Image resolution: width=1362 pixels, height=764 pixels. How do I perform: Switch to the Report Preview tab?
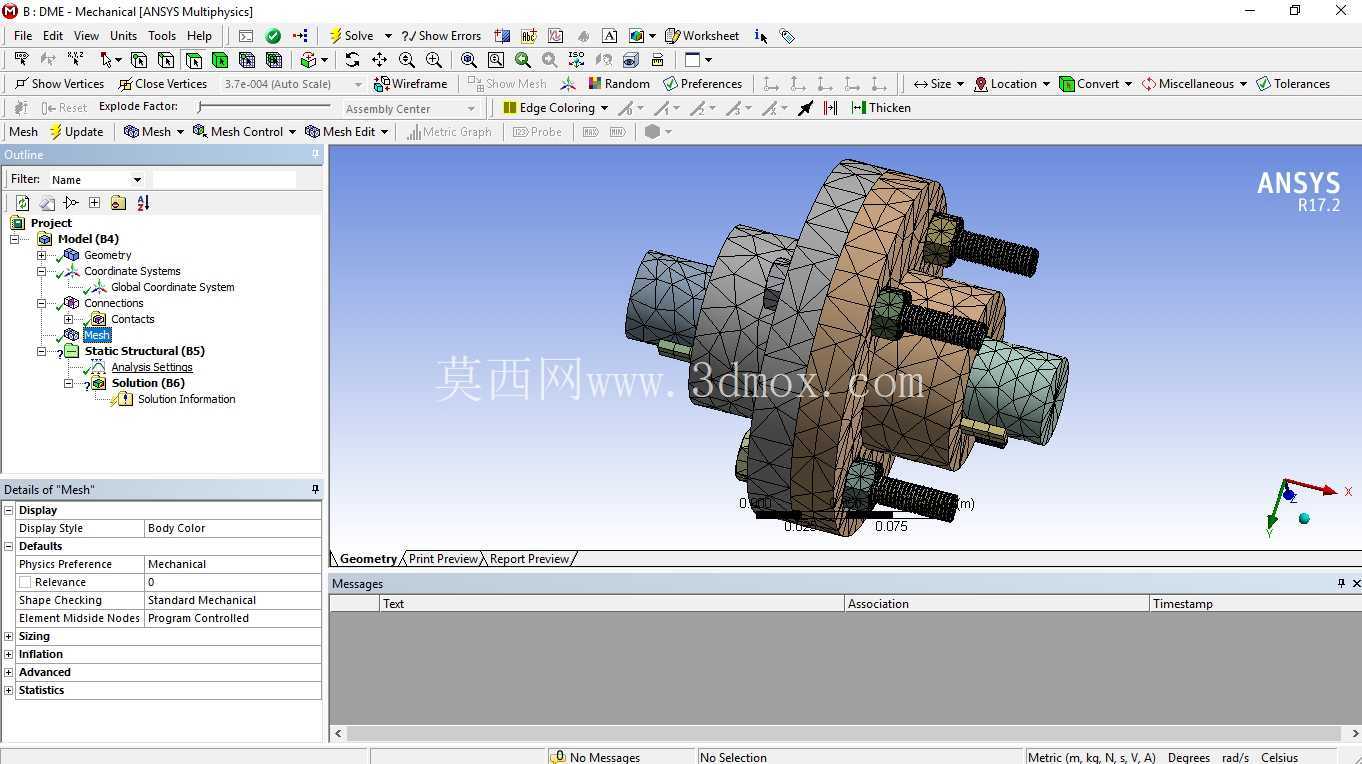pyautogui.click(x=529, y=559)
